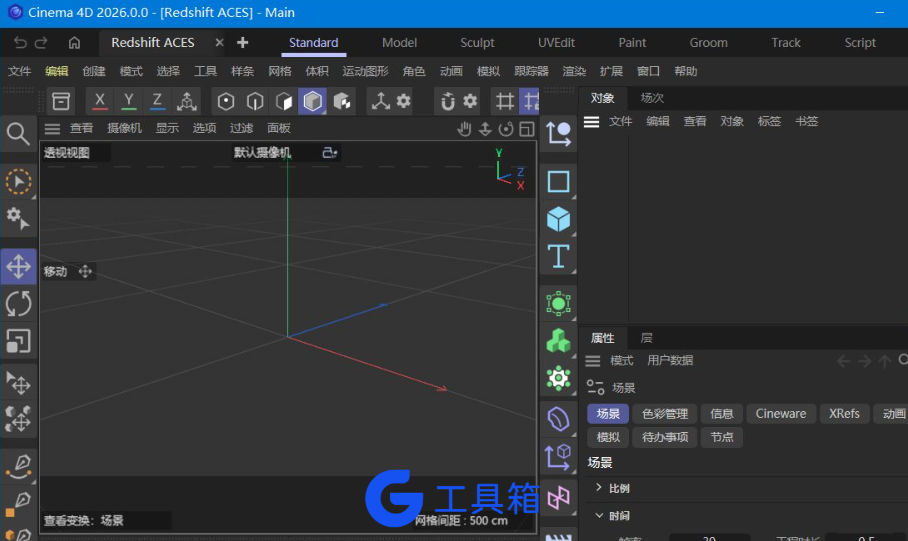Switch to the Groom layout tab
908x541 pixels.
[x=708, y=42]
